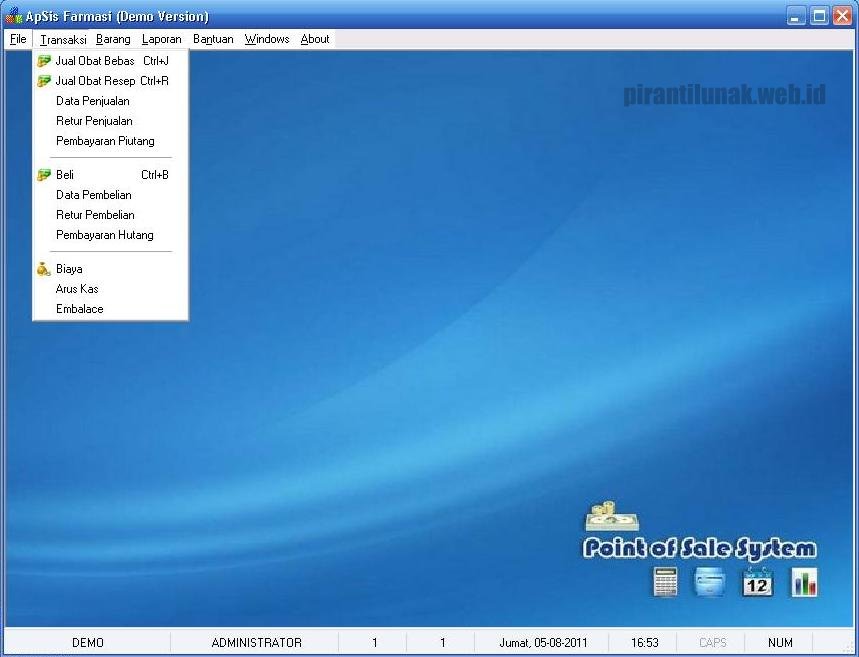Select Arus Kas menu entry
The image size is (859, 657).
pyautogui.click(x=111, y=289)
